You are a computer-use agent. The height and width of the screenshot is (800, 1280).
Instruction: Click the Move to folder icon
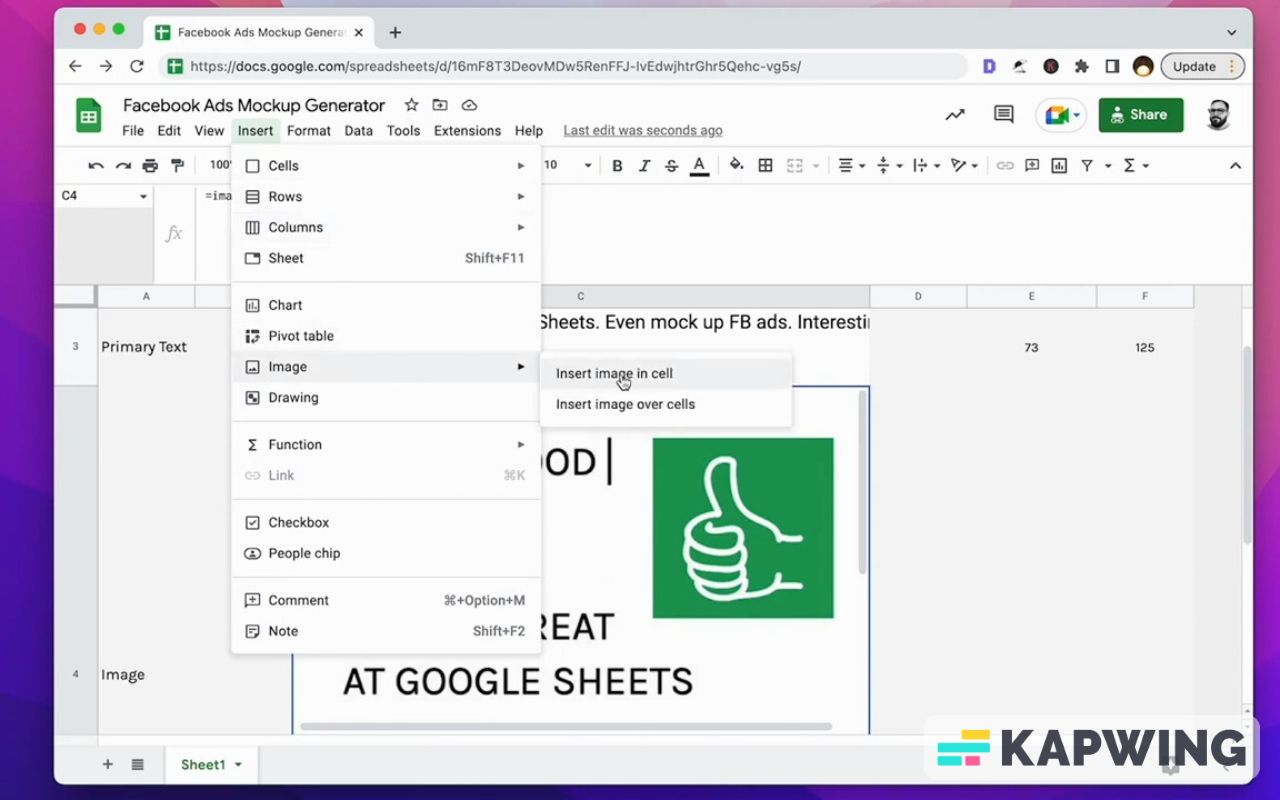[440, 105]
